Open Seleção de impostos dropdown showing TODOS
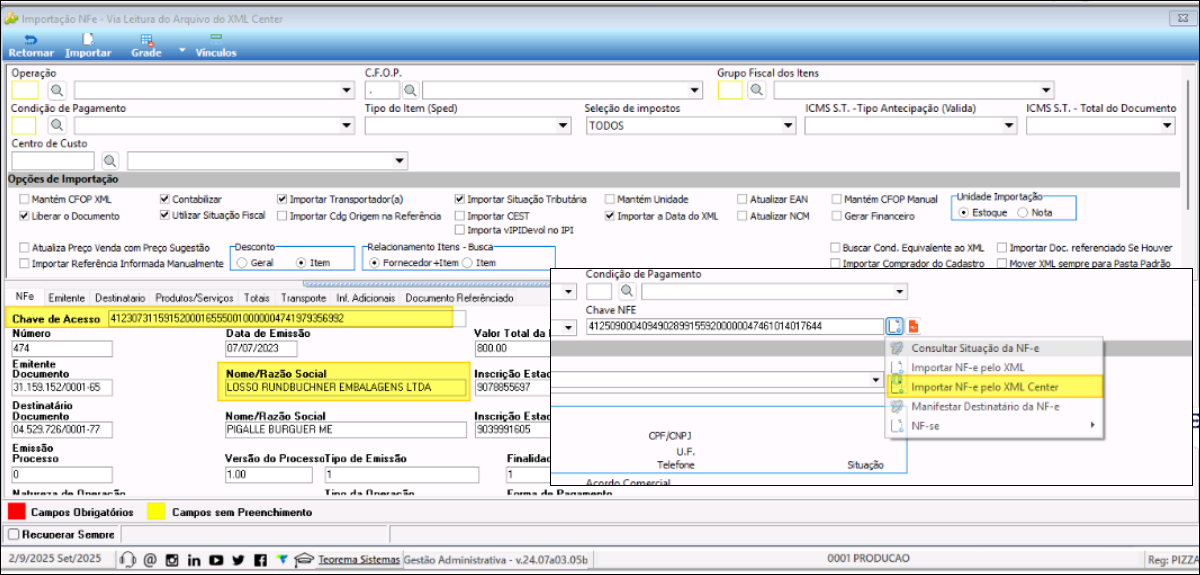1200x575 pixels. [x=787, y=126]
